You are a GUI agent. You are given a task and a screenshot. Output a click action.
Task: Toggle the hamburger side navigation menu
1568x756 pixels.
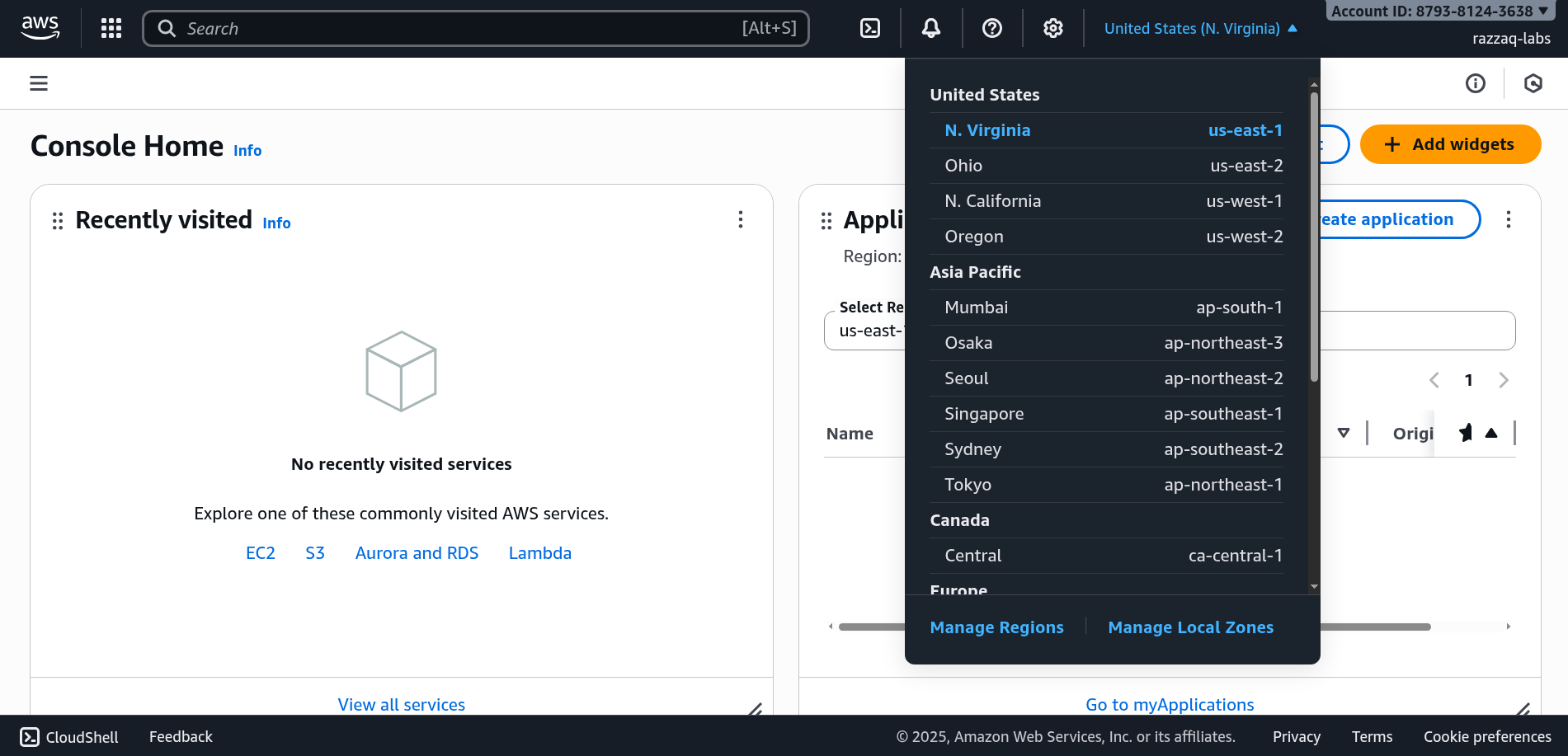pyautogui.click(x=39, y=83)
